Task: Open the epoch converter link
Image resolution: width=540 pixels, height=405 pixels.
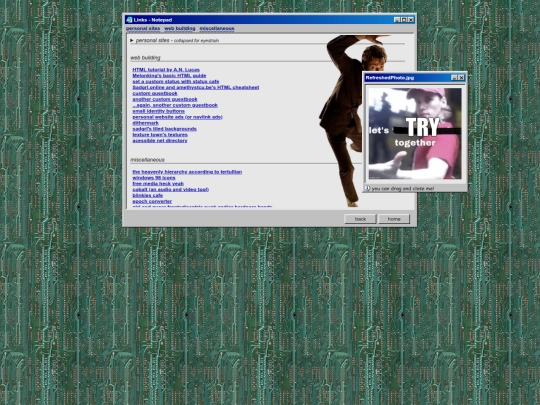Action: click(x=152, y=201)
